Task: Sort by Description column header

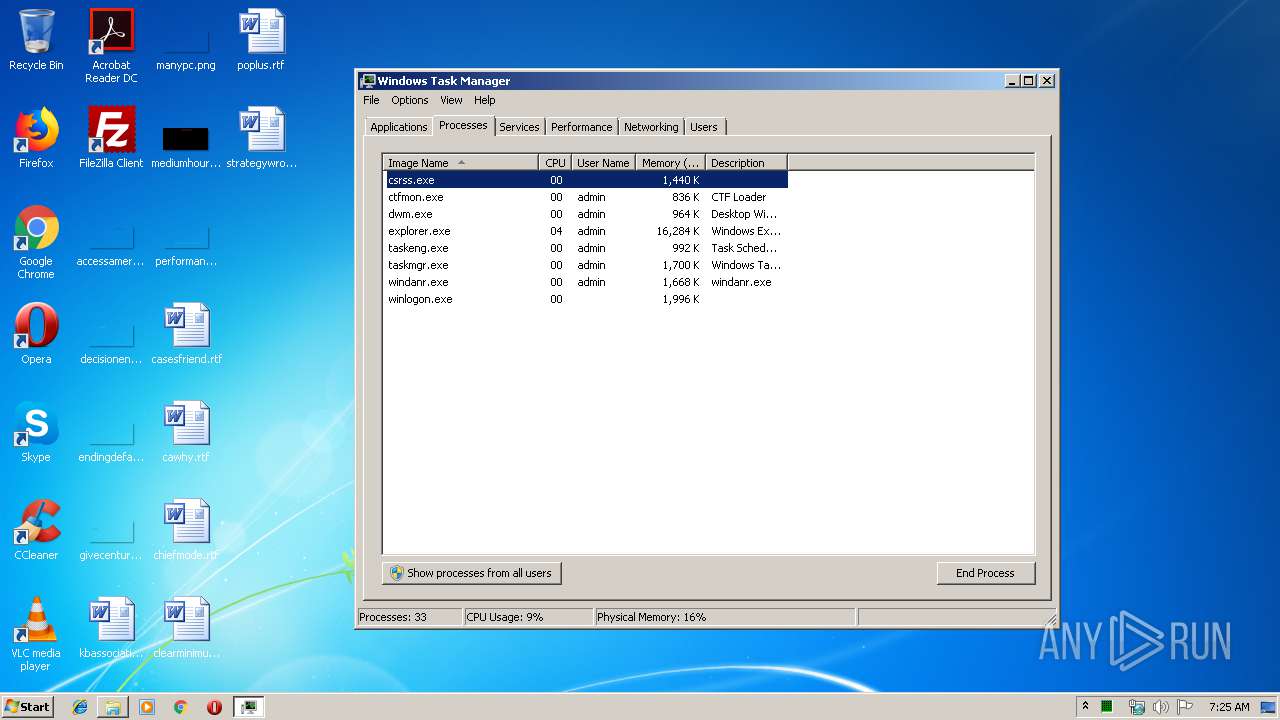Action: [746, 163]
